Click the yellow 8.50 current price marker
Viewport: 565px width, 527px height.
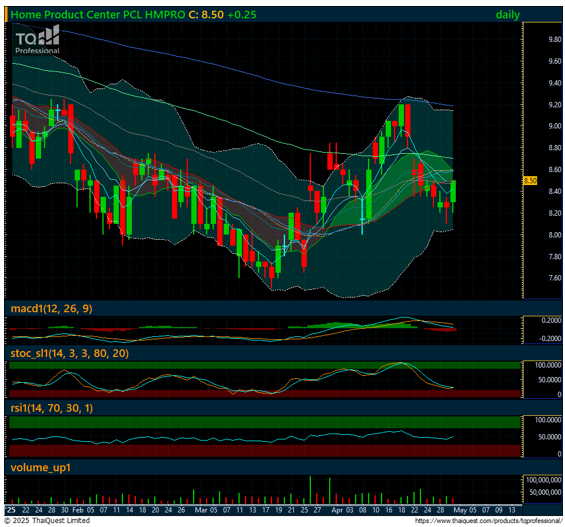click(x=530, y=180)
